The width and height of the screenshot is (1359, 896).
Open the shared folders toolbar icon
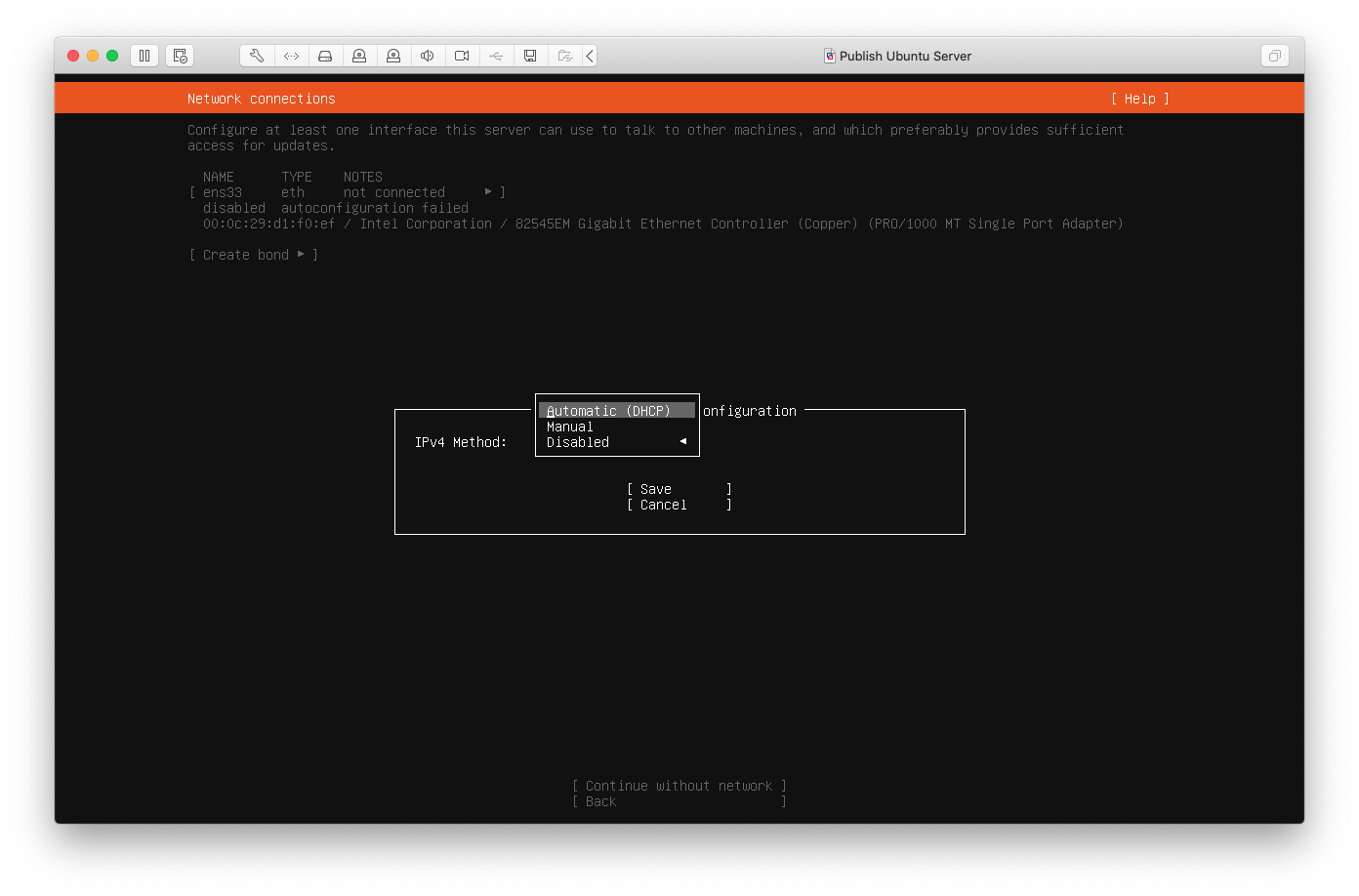pos(565,56)
